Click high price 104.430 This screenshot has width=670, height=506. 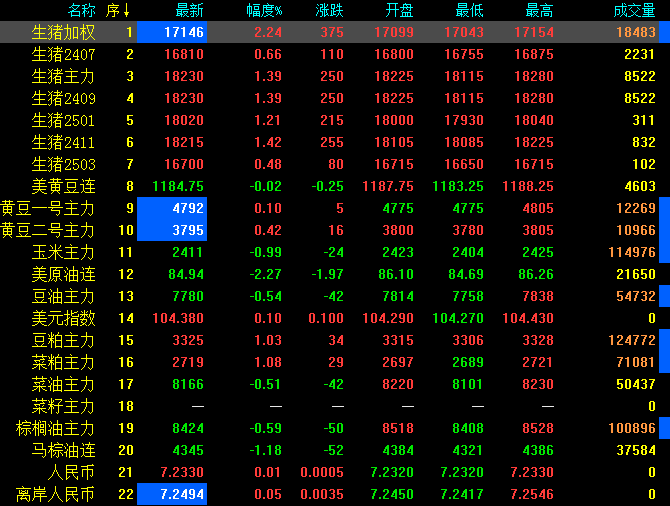(528, 318)
